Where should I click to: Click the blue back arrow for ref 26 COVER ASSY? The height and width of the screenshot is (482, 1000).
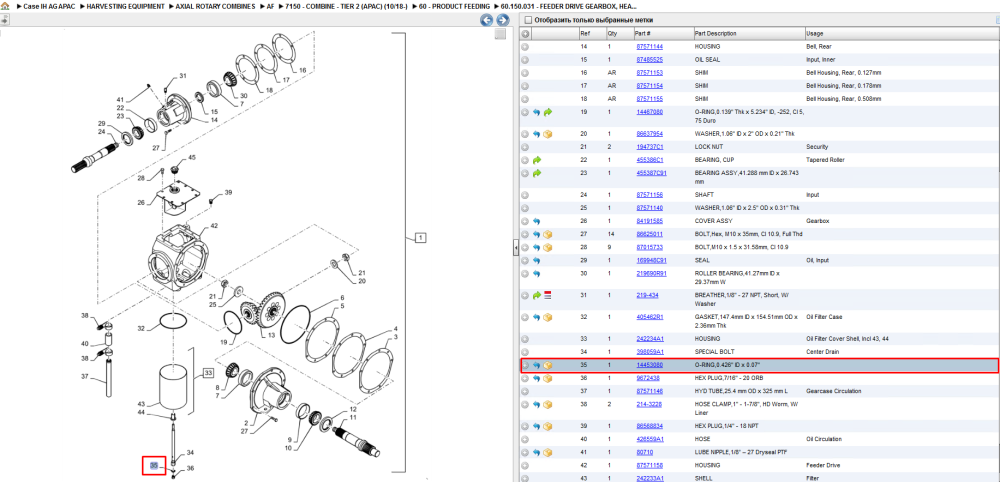536,221
